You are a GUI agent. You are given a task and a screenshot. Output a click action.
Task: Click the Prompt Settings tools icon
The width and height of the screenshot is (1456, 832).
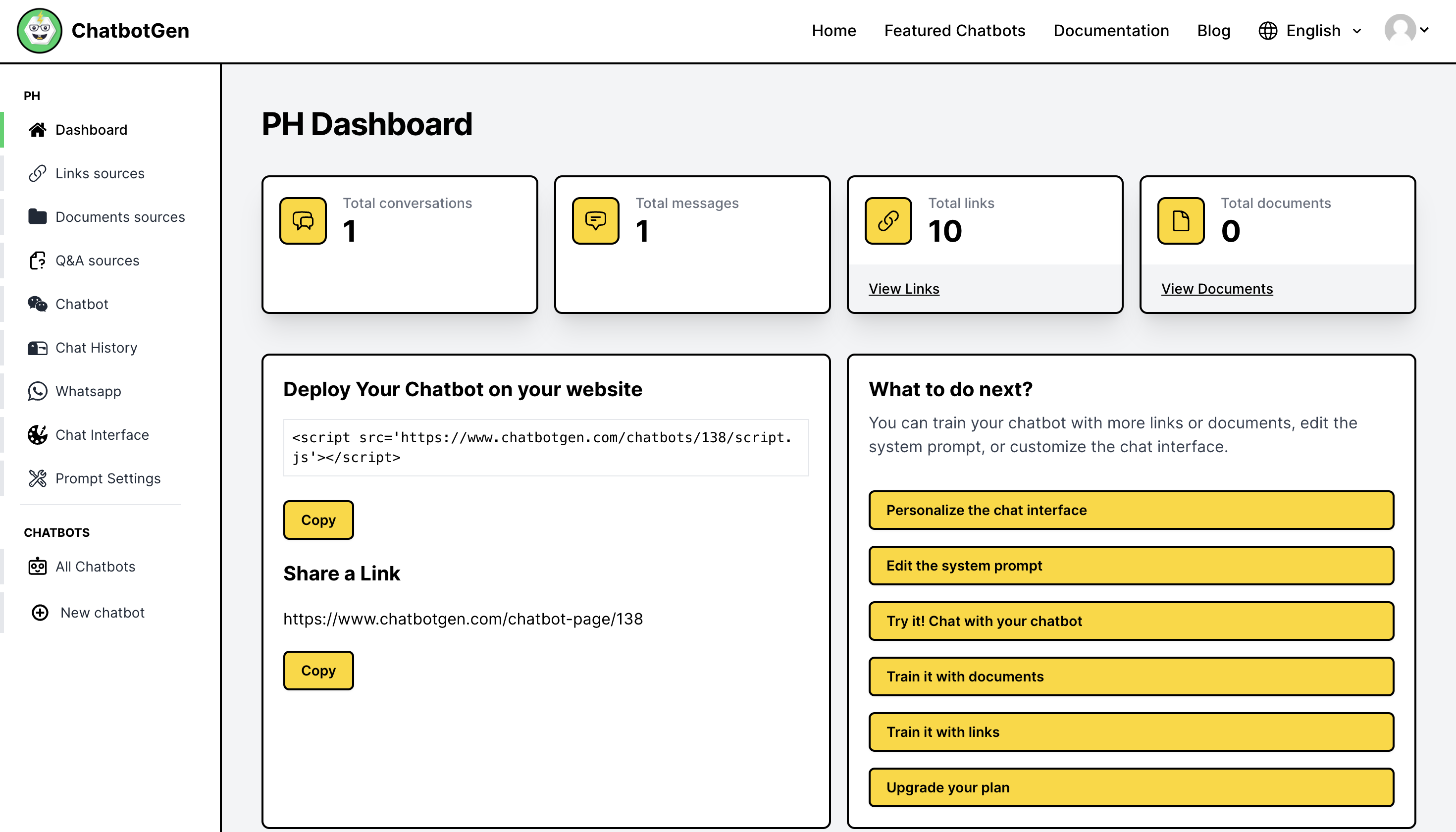[37, 478]
